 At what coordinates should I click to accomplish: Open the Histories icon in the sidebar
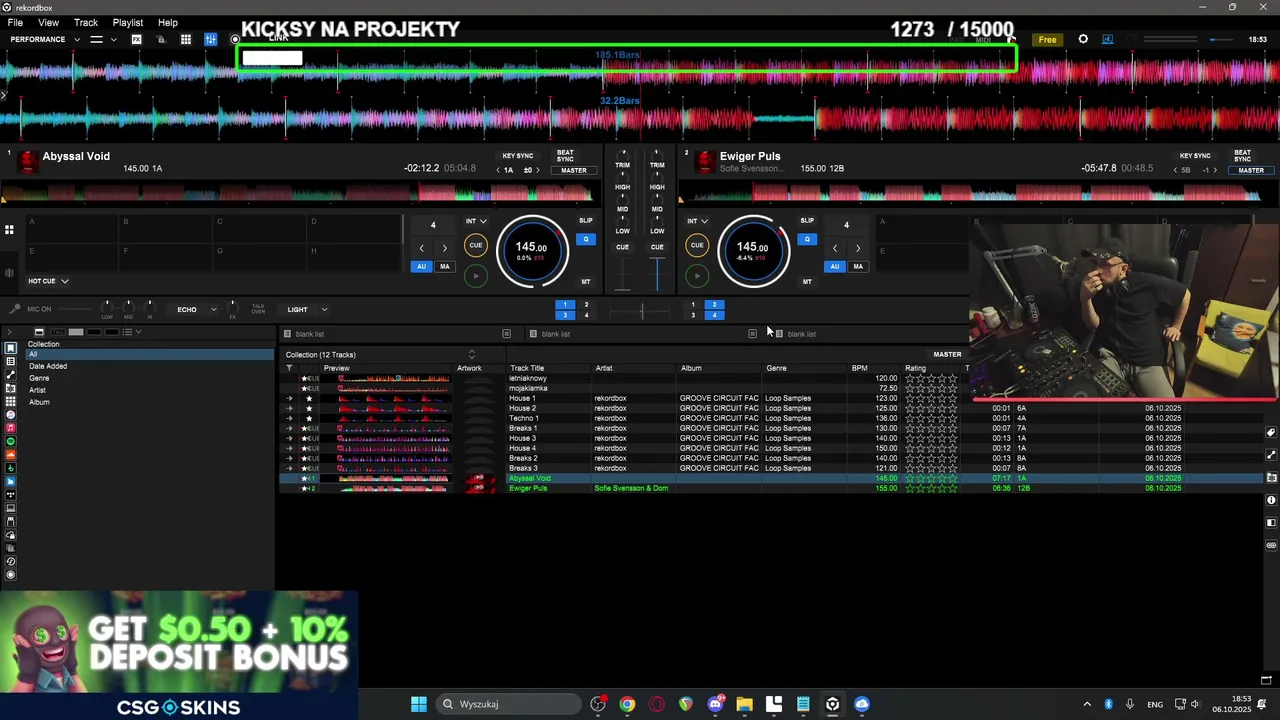tap(11, 561)
